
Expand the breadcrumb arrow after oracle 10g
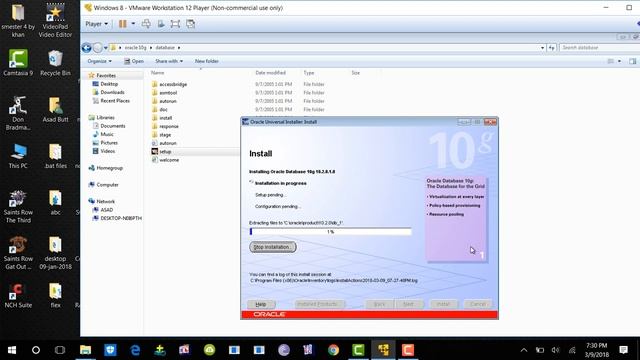(151, 48)
